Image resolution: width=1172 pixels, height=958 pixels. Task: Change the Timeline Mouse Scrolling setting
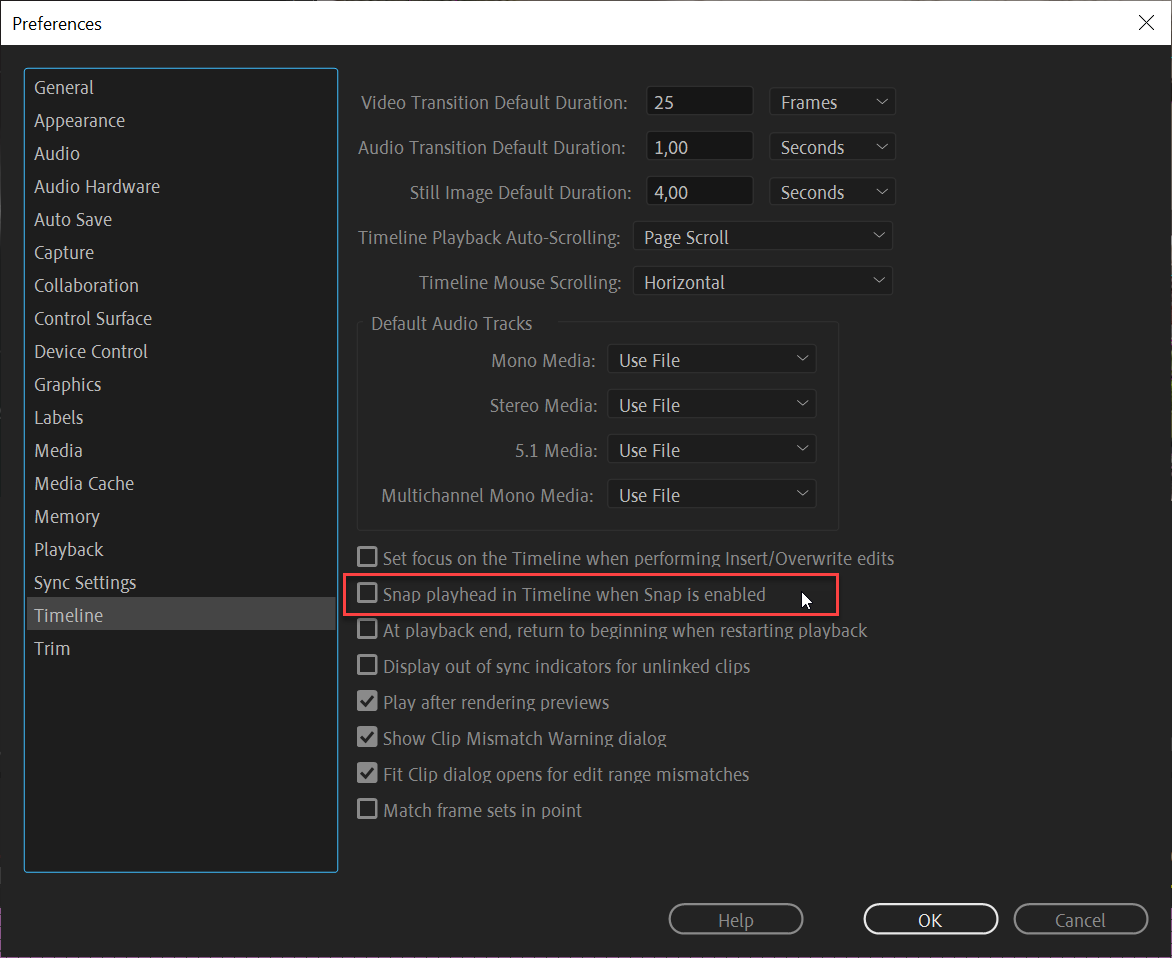point(762,281)
